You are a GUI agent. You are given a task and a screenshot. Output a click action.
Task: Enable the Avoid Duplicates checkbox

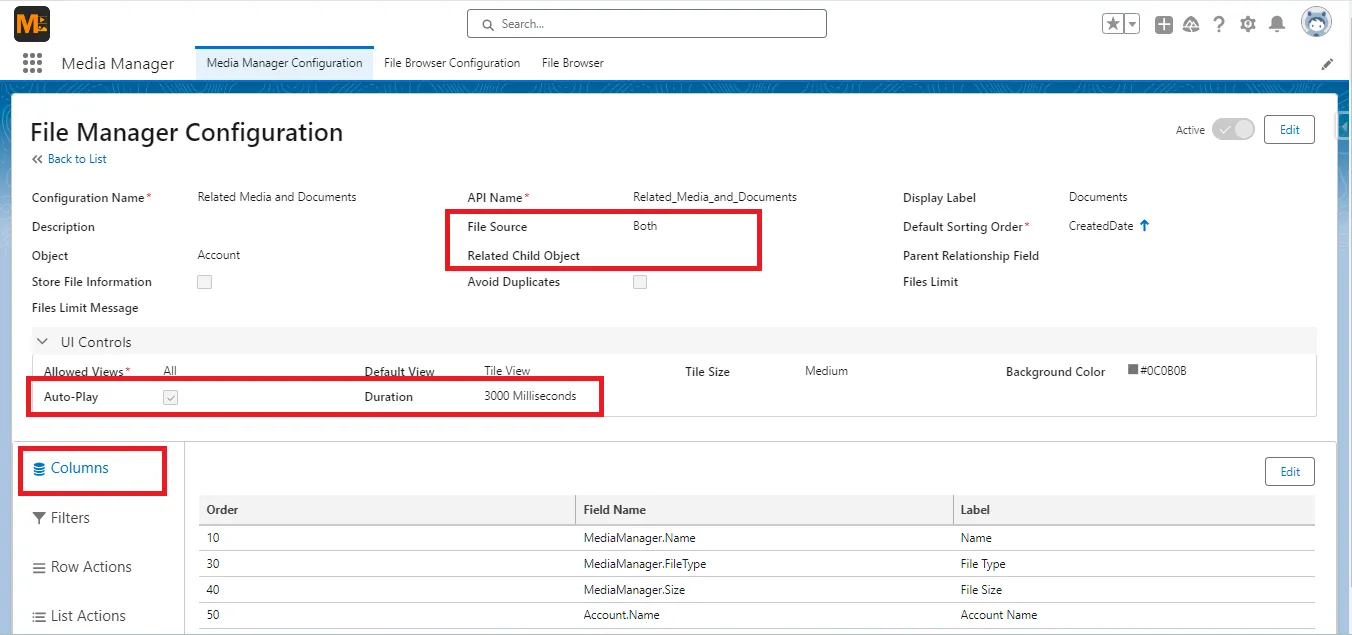639,282
